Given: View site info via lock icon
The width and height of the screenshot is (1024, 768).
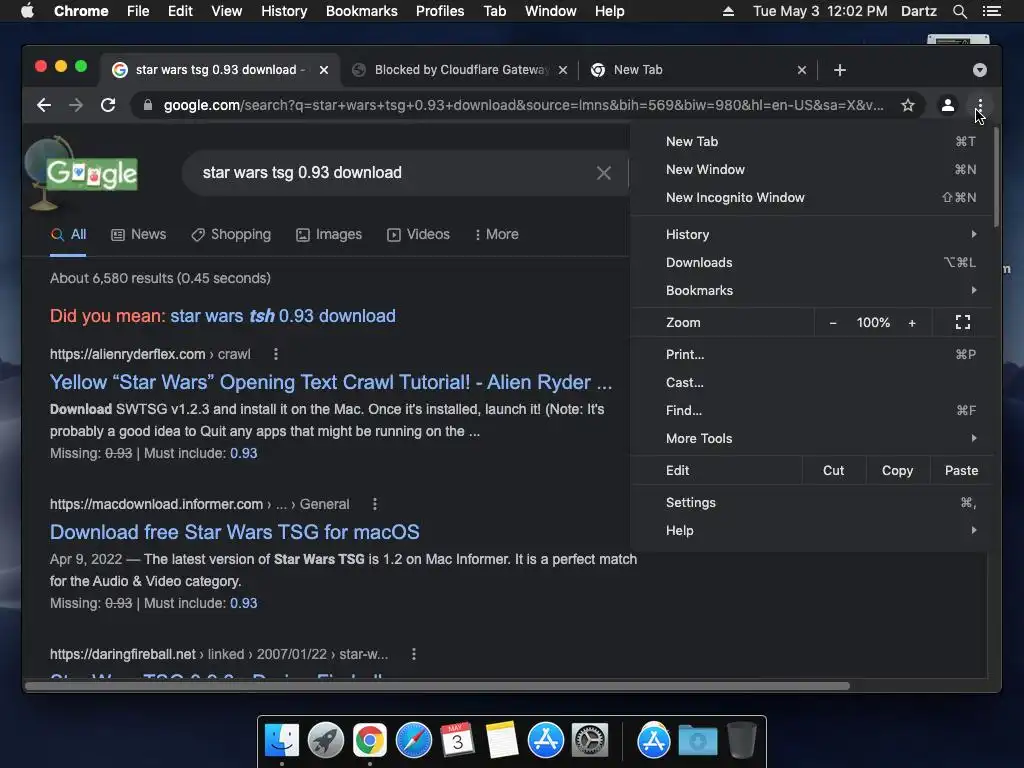Looking at the screenshot, I should [x=148, y=105].
